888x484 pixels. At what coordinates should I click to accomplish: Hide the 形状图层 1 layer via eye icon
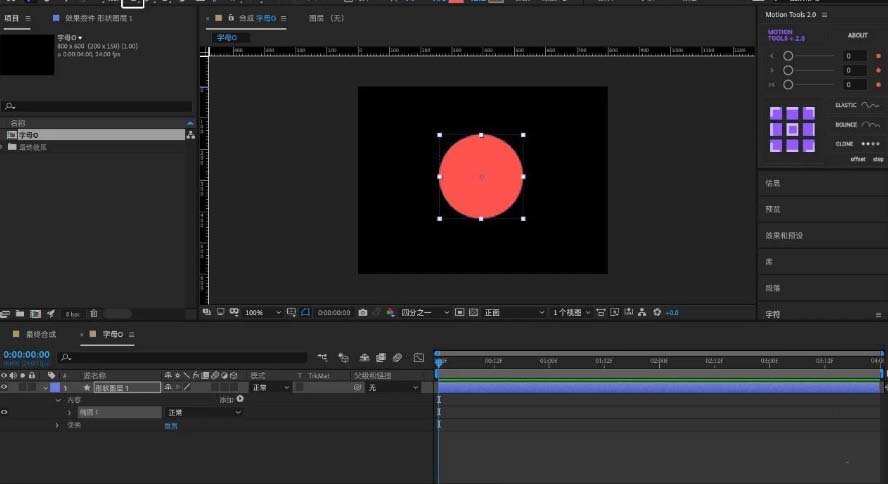click(5, 387)
